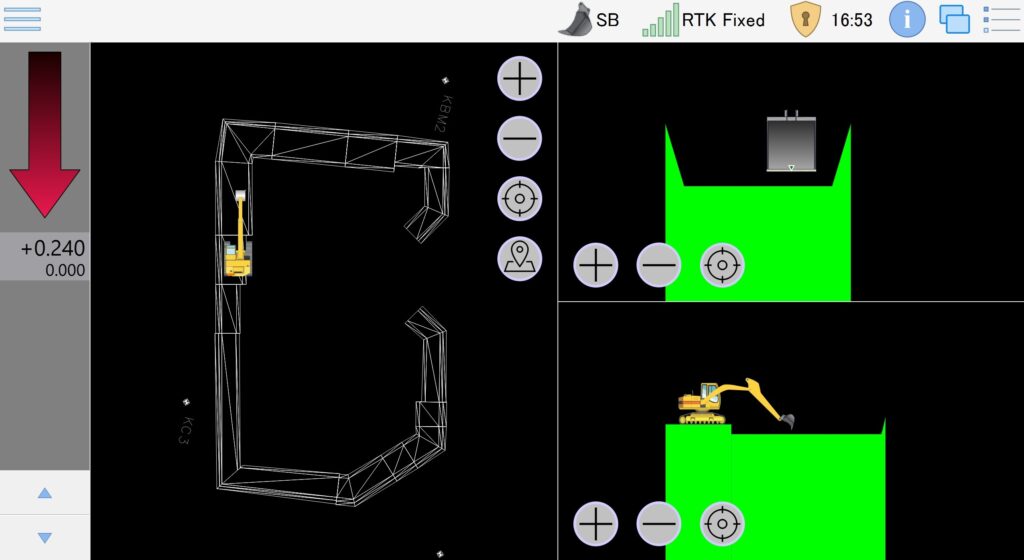The image size is (1024, 560).
Task: Tap the gold lock shield icon
Action: coord(805,20)
